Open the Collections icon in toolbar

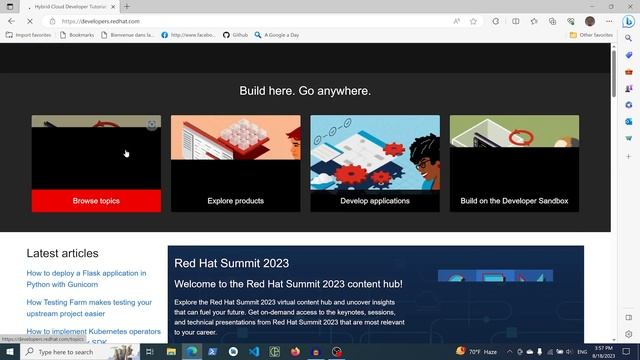[552, 21]
